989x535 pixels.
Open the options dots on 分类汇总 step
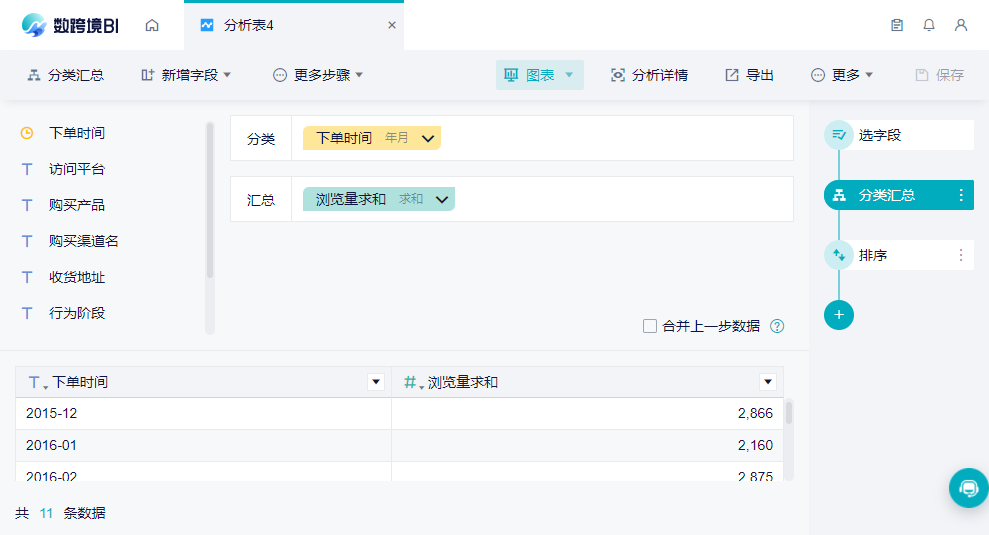(x=961, y=195)
